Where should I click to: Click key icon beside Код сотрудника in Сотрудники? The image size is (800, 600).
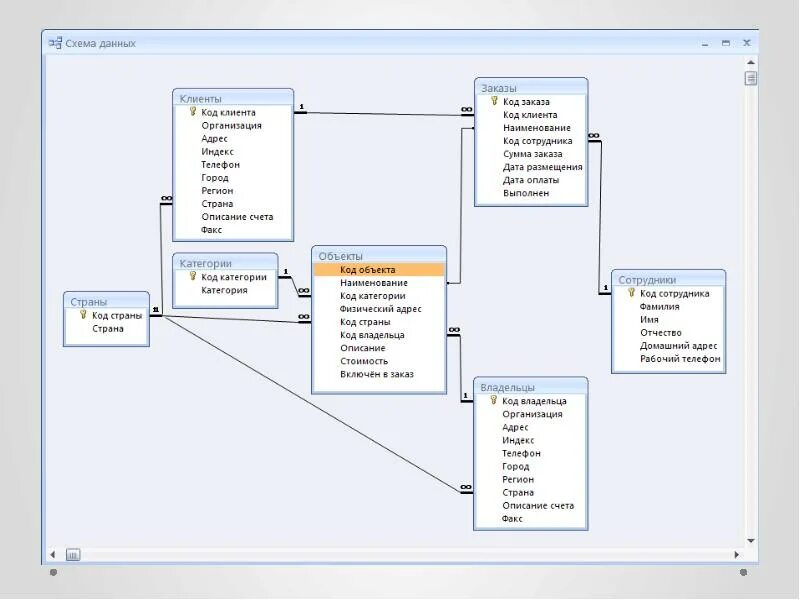pos(631,292)
